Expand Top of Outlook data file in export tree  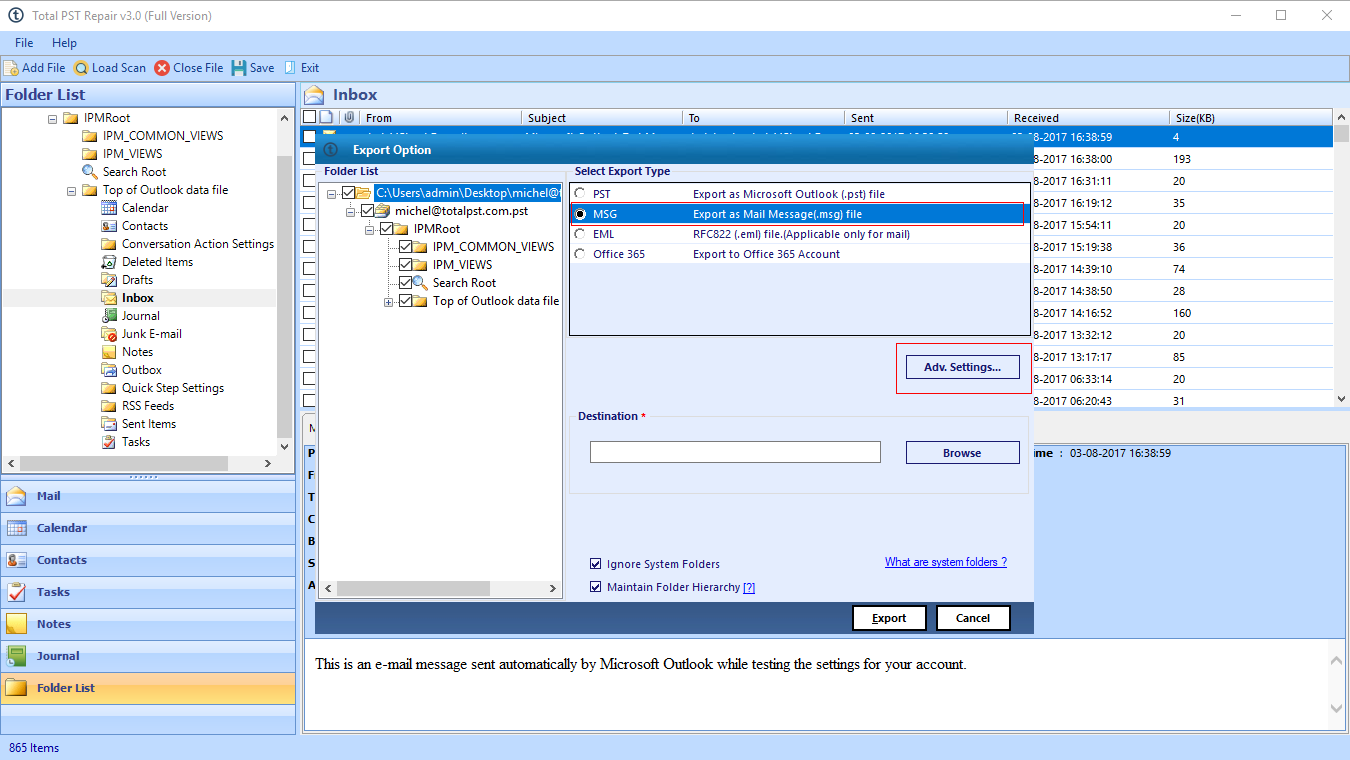coord(388,301)
